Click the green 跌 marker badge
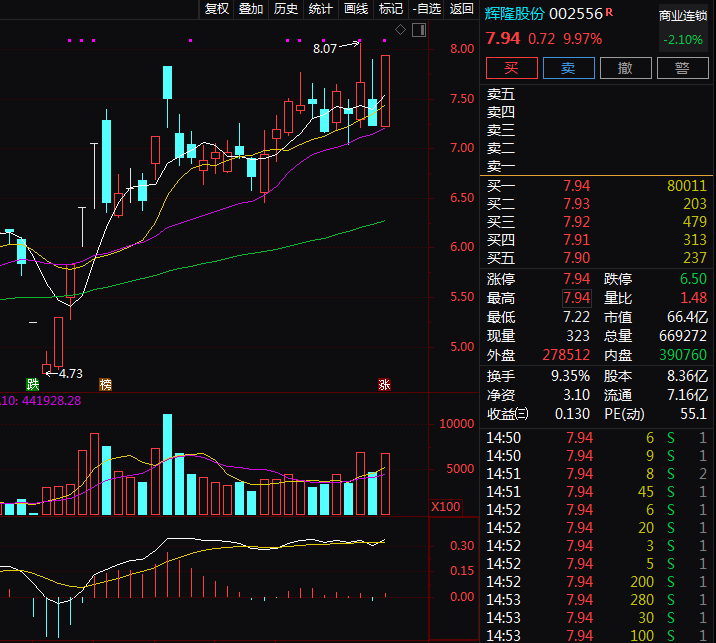Image resolution: width=716 pixels, height=643 pixels. click(x=32, y=385)
